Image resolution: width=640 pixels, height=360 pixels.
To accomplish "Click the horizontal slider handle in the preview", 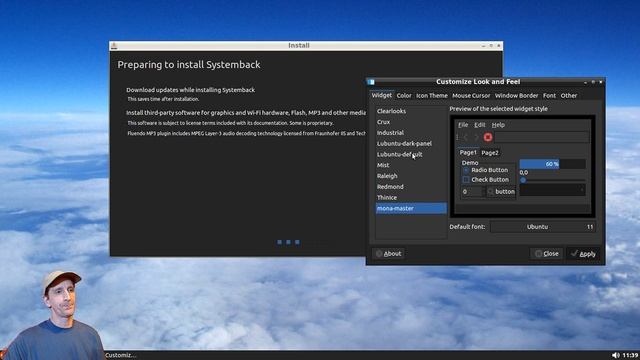I will click(x=523, y=180).
